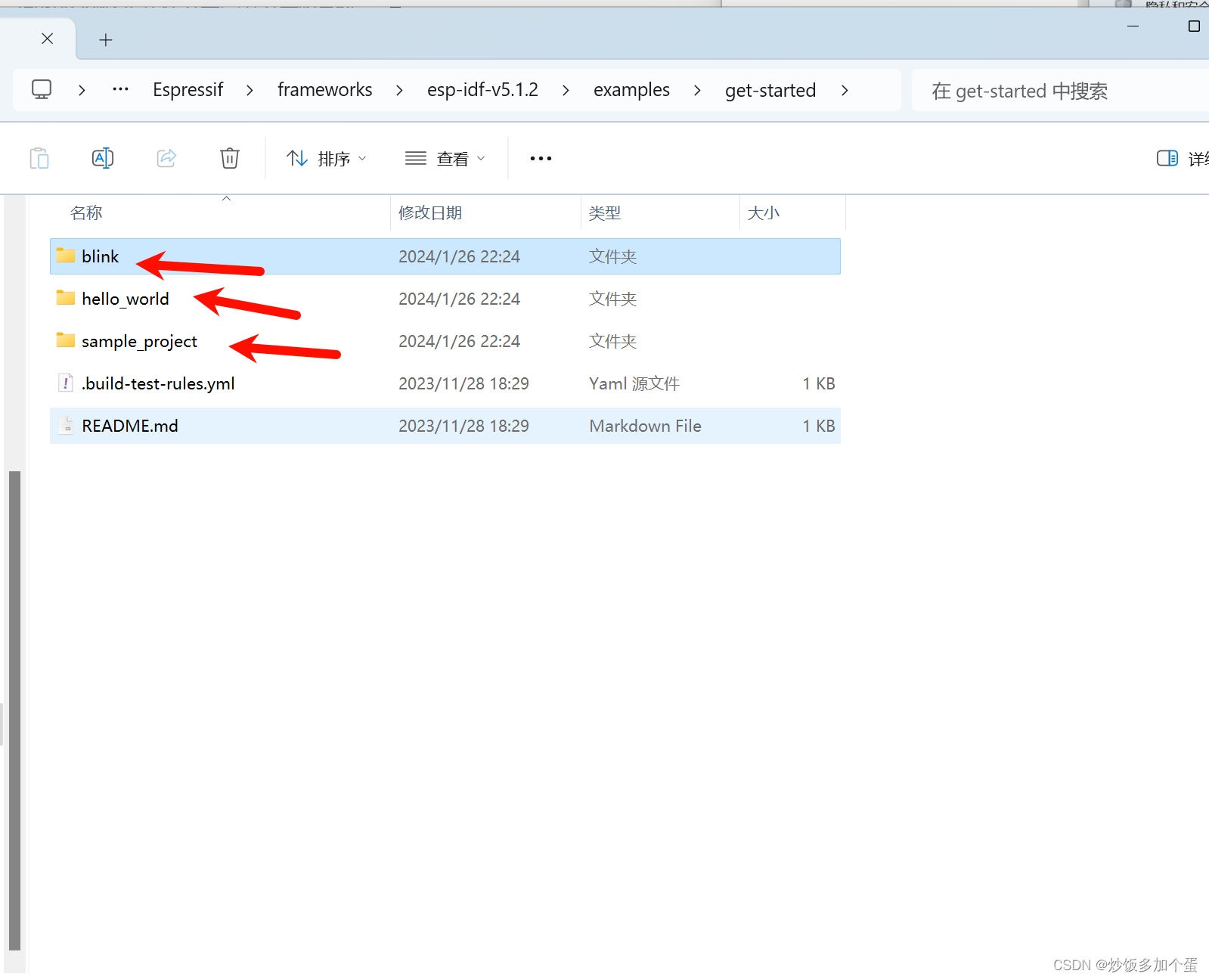Click the Markdown File type cell
Image resolution: width=1209 pixels, height=980 pixels.
[x=646, y=426]
